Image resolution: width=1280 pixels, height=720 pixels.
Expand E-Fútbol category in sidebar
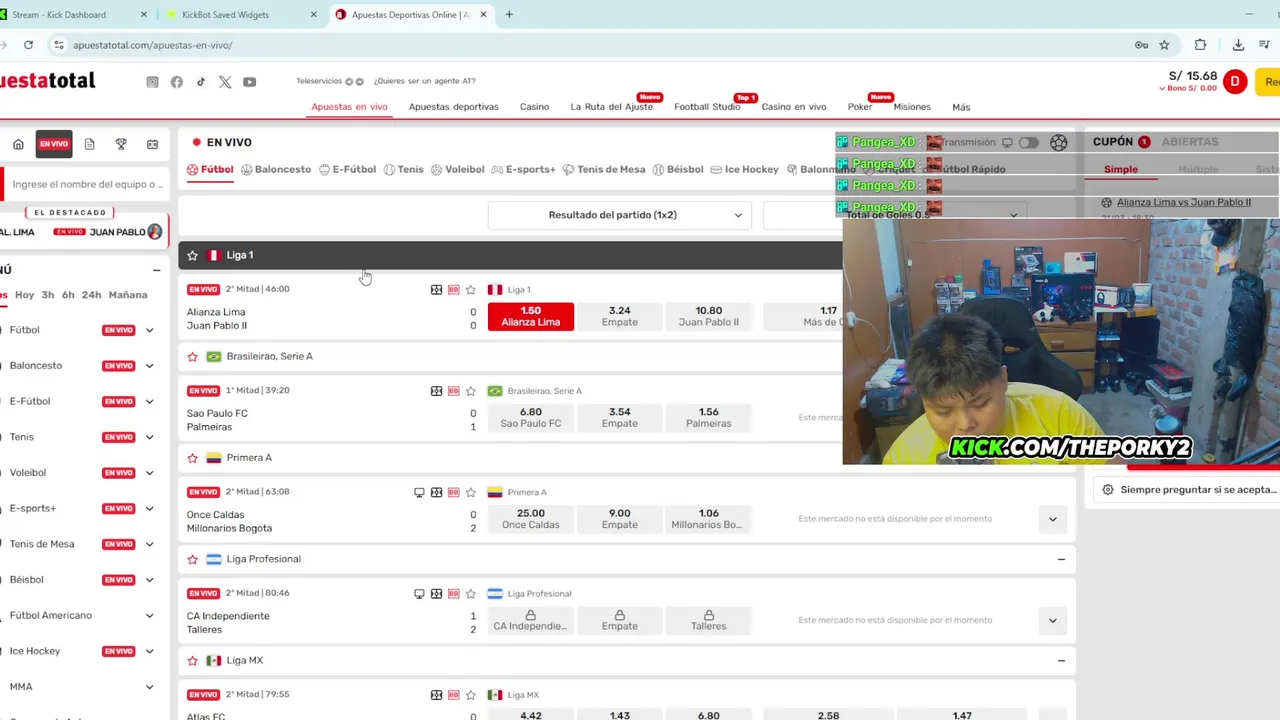(149, 401)
